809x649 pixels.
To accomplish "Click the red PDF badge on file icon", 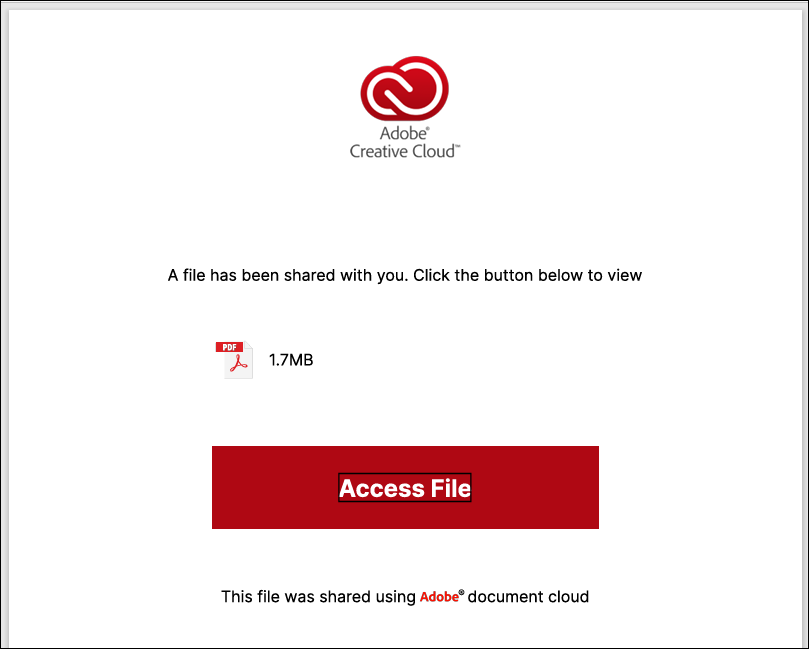I will click(229, 347).
